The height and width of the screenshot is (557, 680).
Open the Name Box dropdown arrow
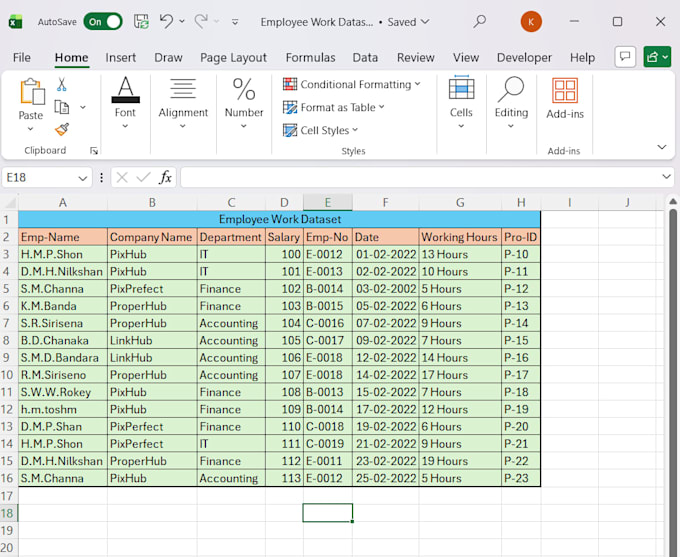pyautogui.click(x=83, y=178)
